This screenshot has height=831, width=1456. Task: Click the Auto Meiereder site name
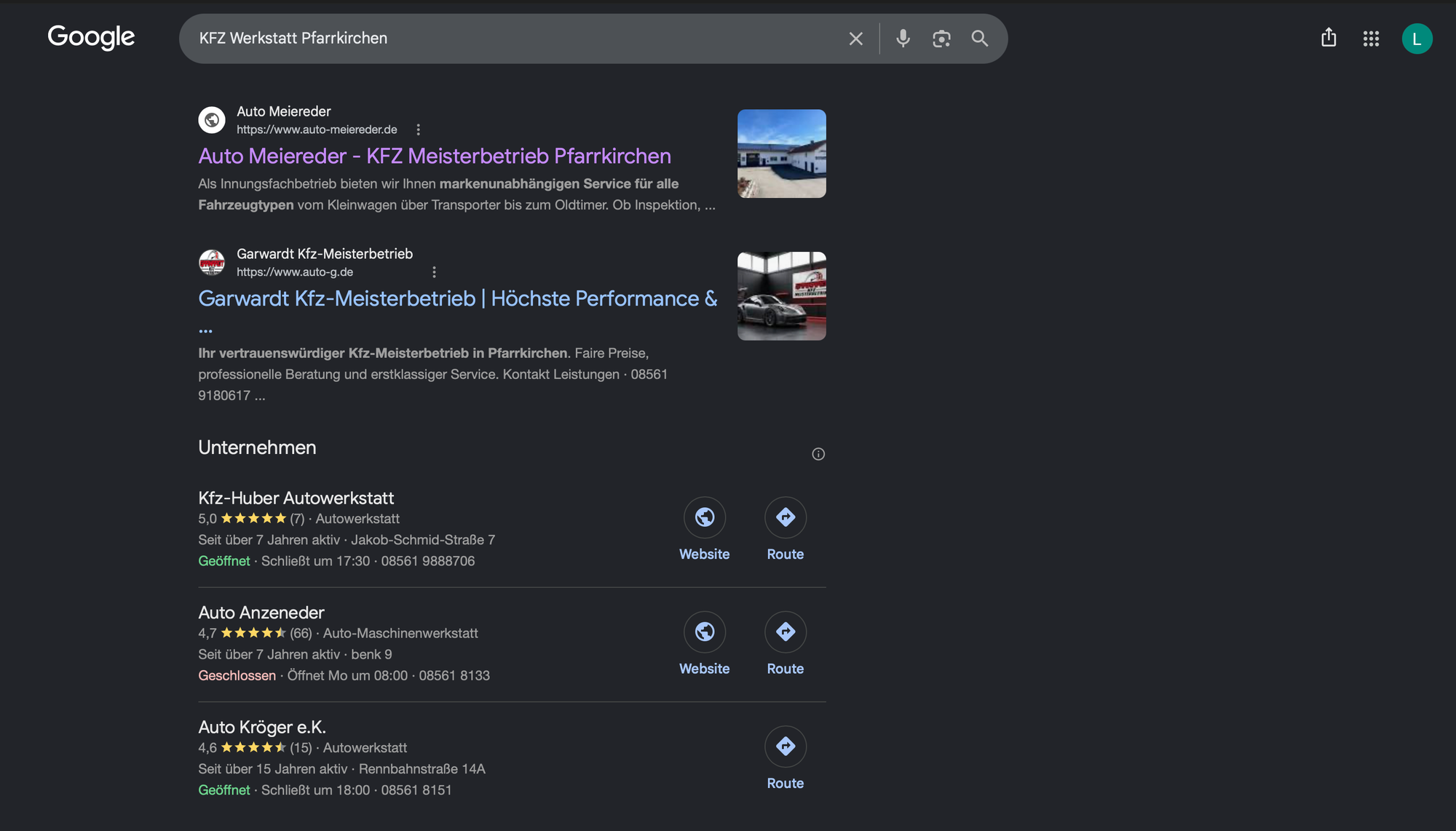(283, 111)
